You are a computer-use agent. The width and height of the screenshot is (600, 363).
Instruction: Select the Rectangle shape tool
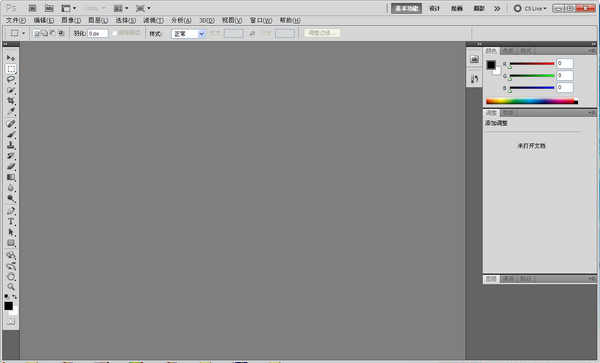(x=11, y=243)
